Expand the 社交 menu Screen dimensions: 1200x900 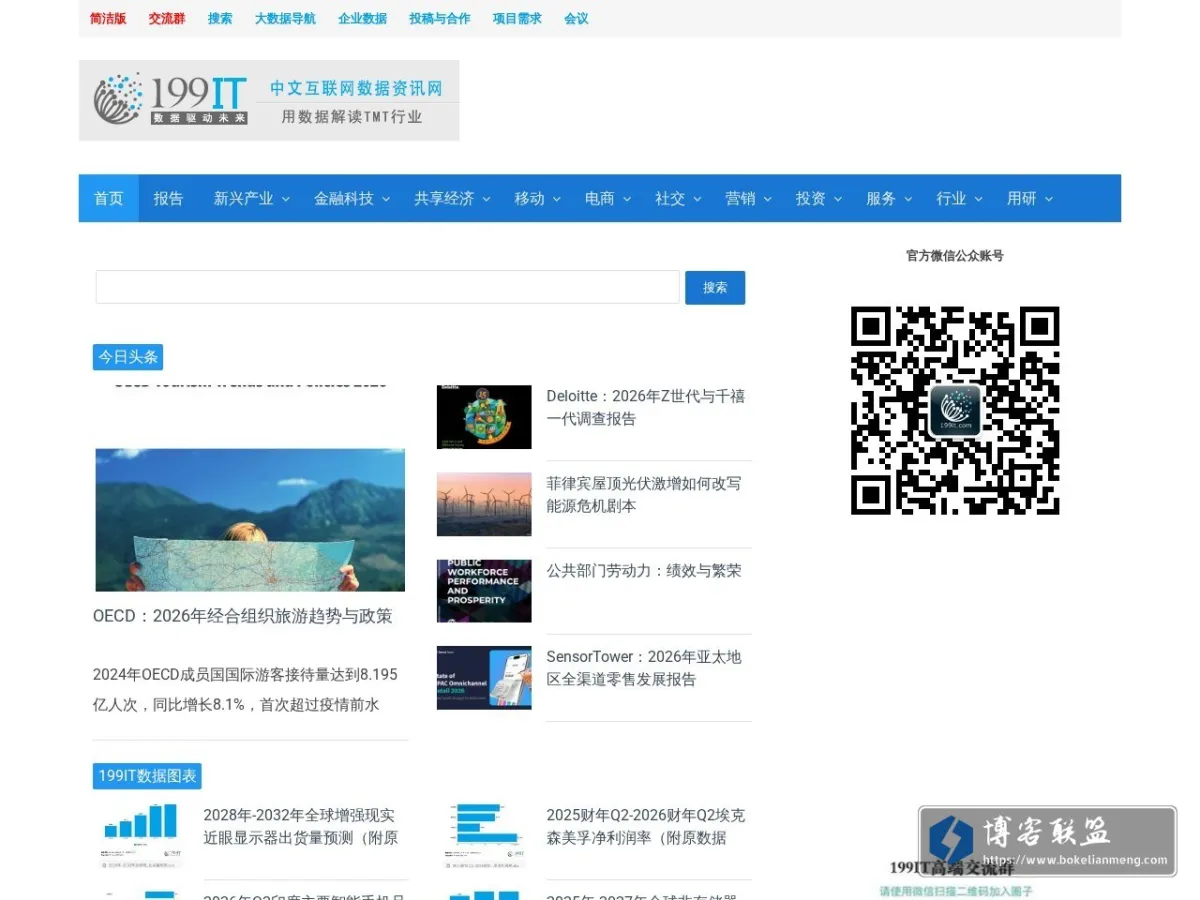click(678, 198)
